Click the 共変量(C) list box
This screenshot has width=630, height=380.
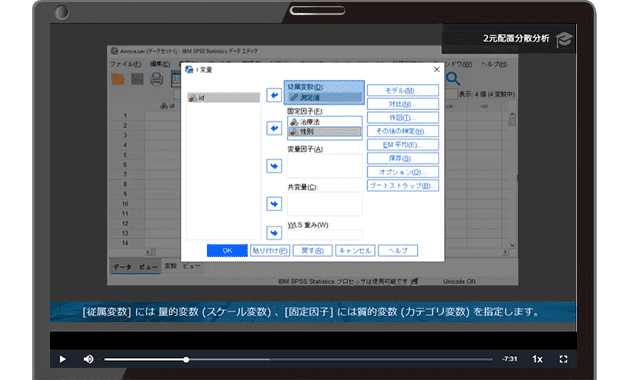pos(325,204)
